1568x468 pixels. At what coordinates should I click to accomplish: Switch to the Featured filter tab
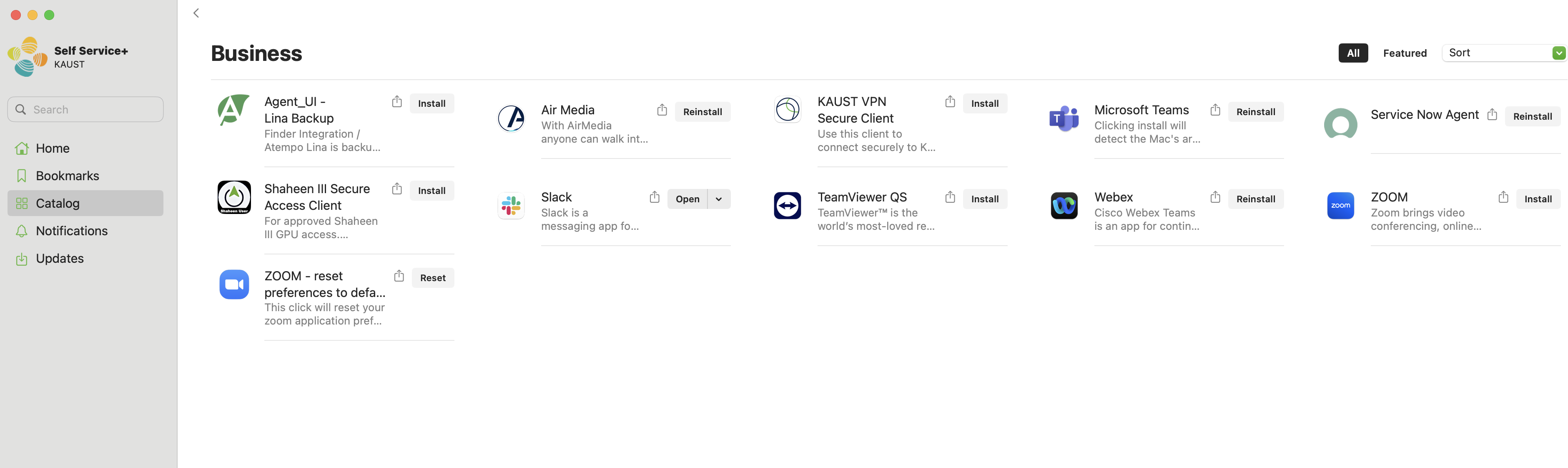point(1405,53)
